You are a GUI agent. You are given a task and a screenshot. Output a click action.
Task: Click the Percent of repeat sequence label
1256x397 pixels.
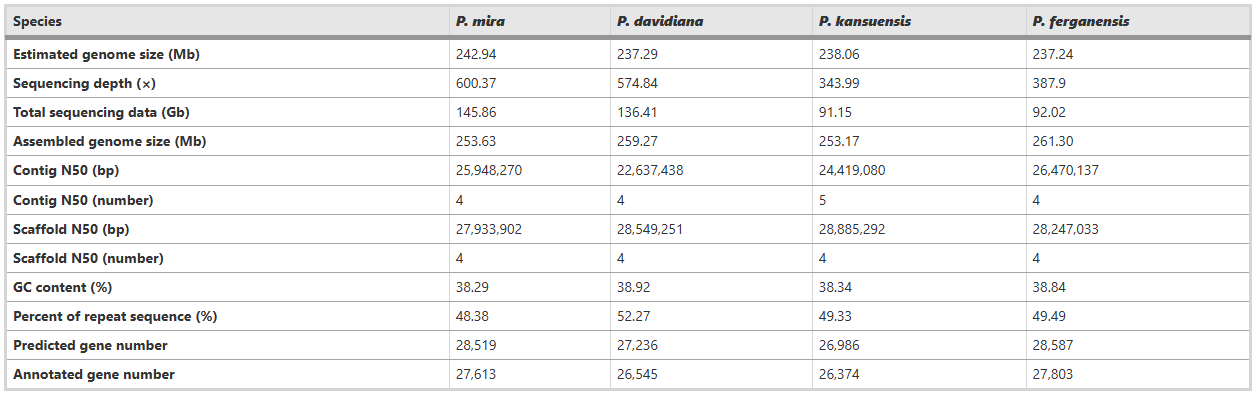click(x=115, y=316)
